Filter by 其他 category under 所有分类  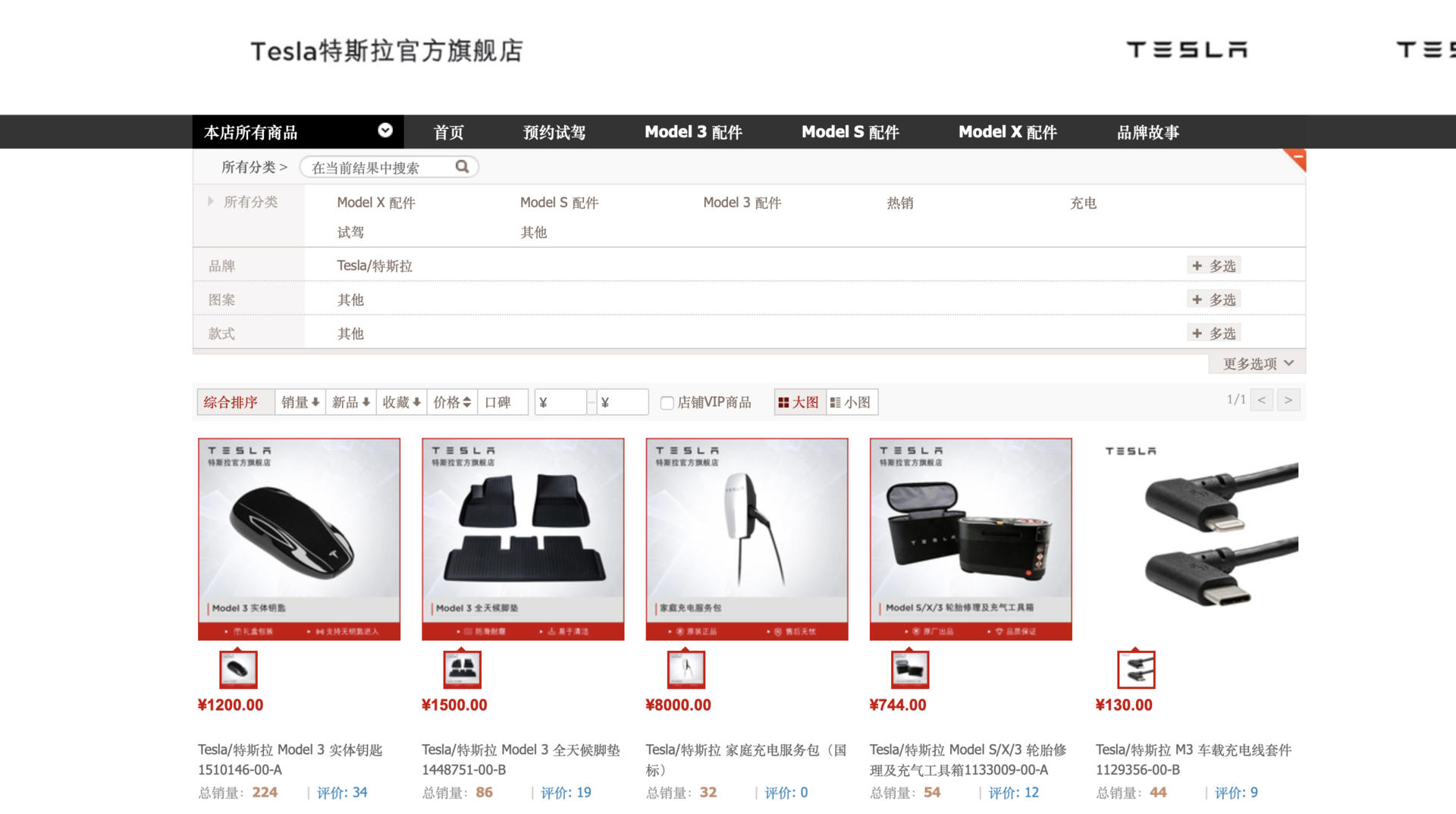[534, 232]
